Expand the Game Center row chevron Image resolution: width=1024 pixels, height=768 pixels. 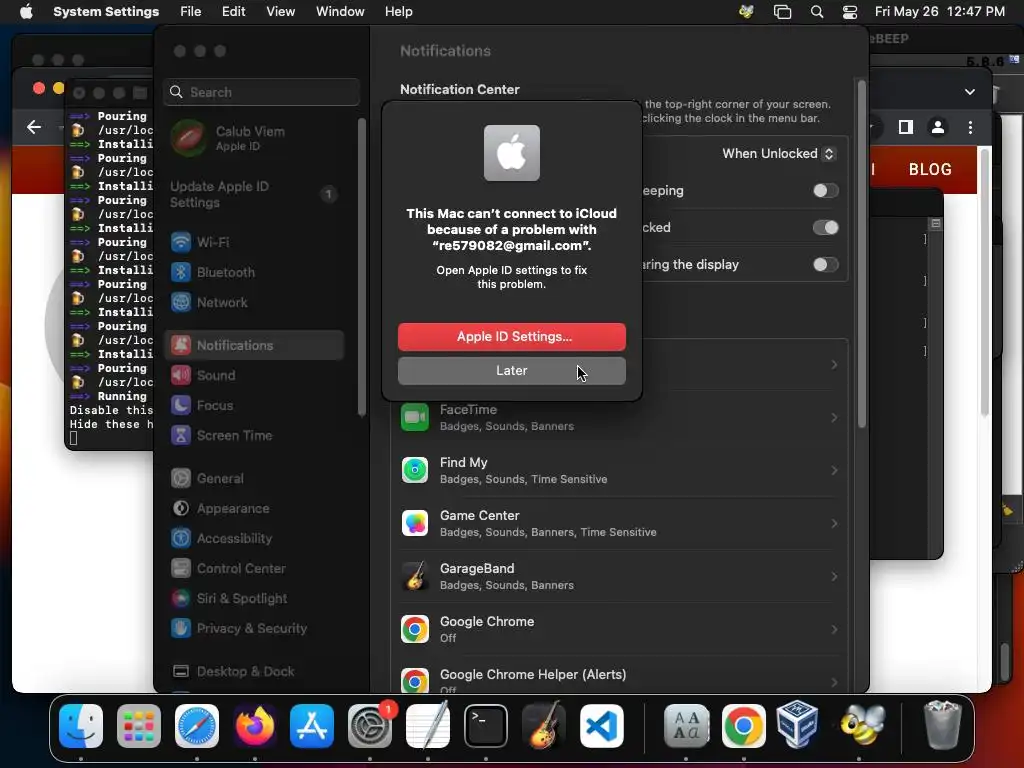834,523
